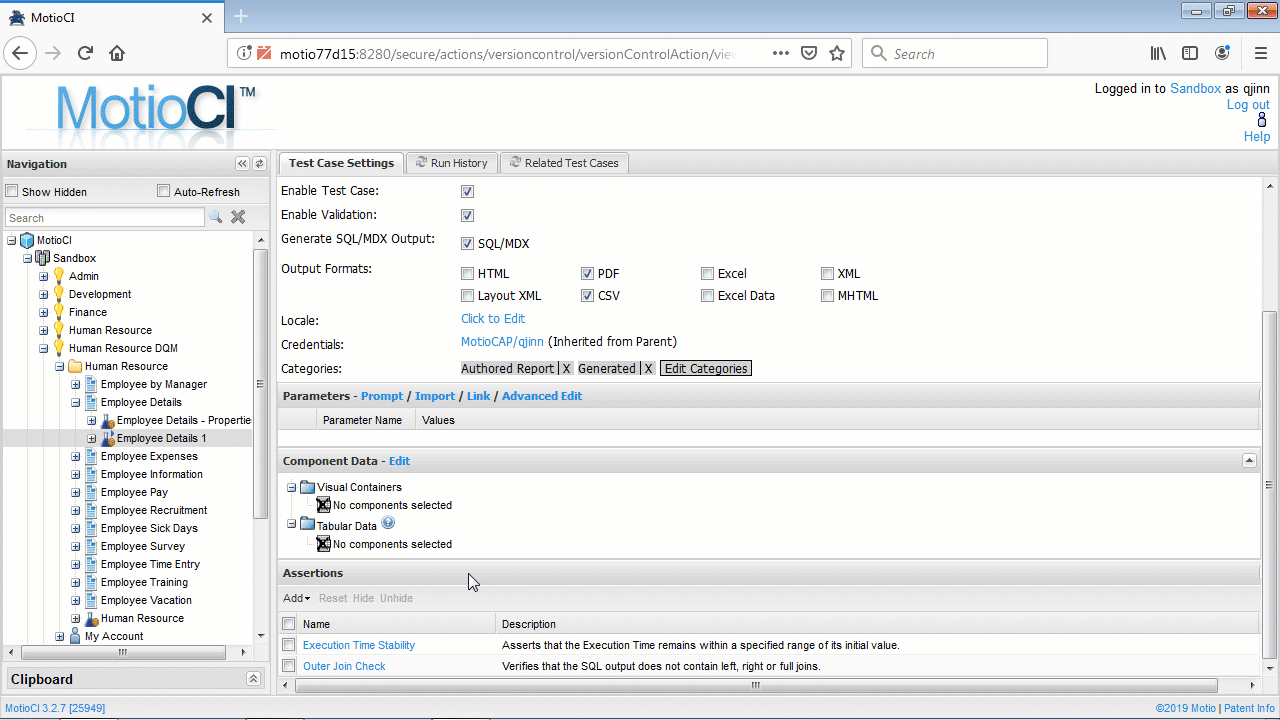1280x720 pixels.
Task: Toggle the browser sidebar icon
Action: point(1190,53)
